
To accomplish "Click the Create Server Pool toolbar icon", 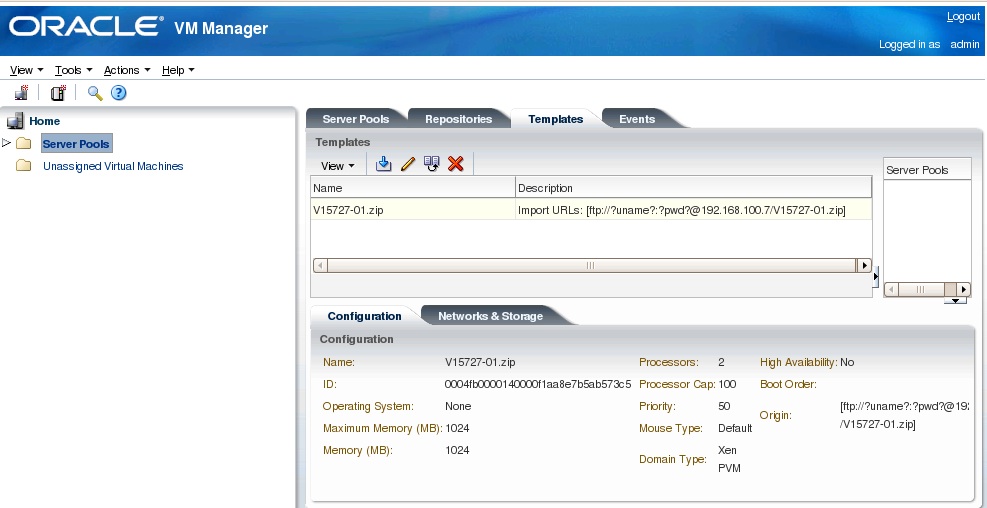I will [x=59, y=93].
